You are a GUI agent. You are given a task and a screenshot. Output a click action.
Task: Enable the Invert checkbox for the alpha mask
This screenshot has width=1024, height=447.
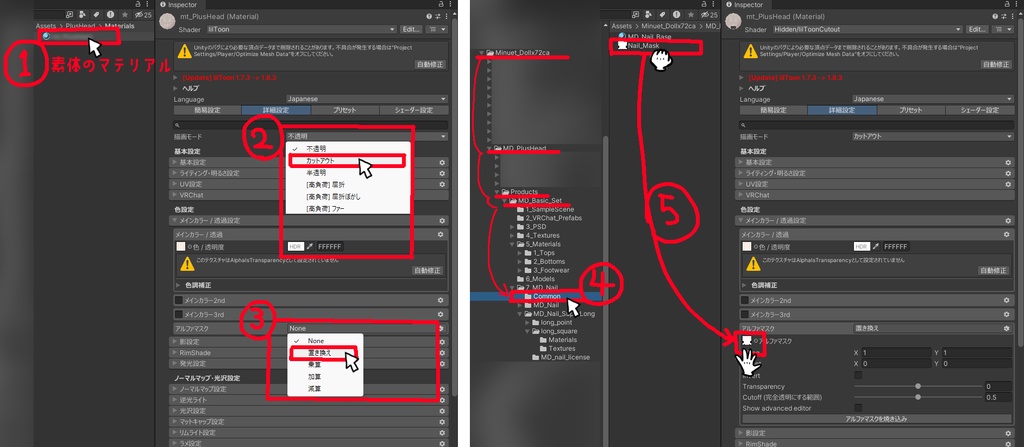[x=858, y=375]
